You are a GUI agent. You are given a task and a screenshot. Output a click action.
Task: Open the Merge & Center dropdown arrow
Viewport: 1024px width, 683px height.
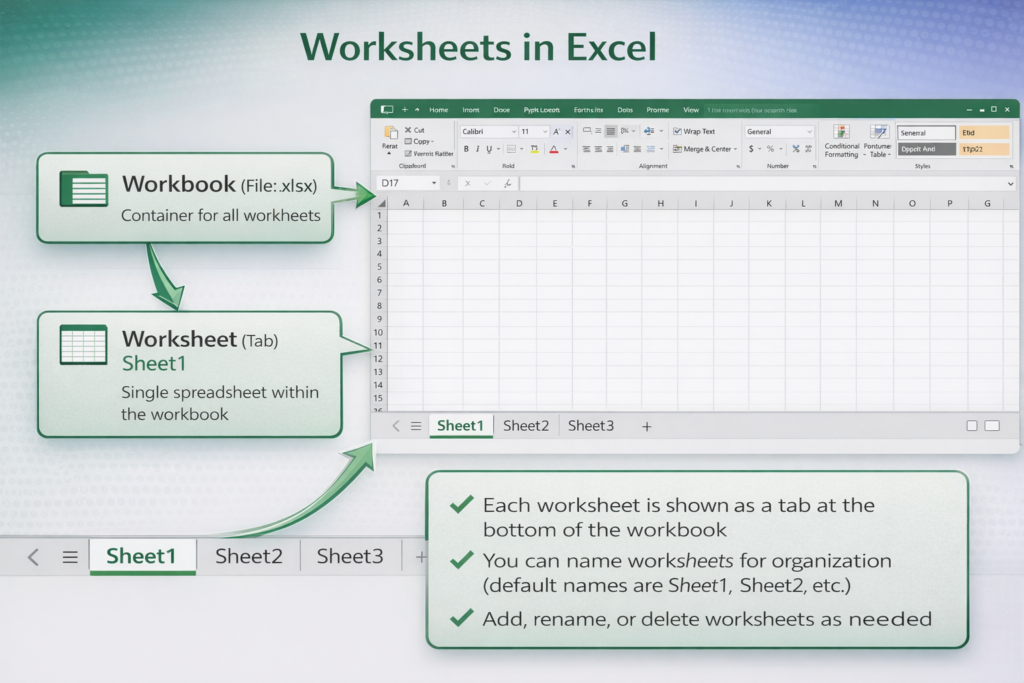click(735, 149)
